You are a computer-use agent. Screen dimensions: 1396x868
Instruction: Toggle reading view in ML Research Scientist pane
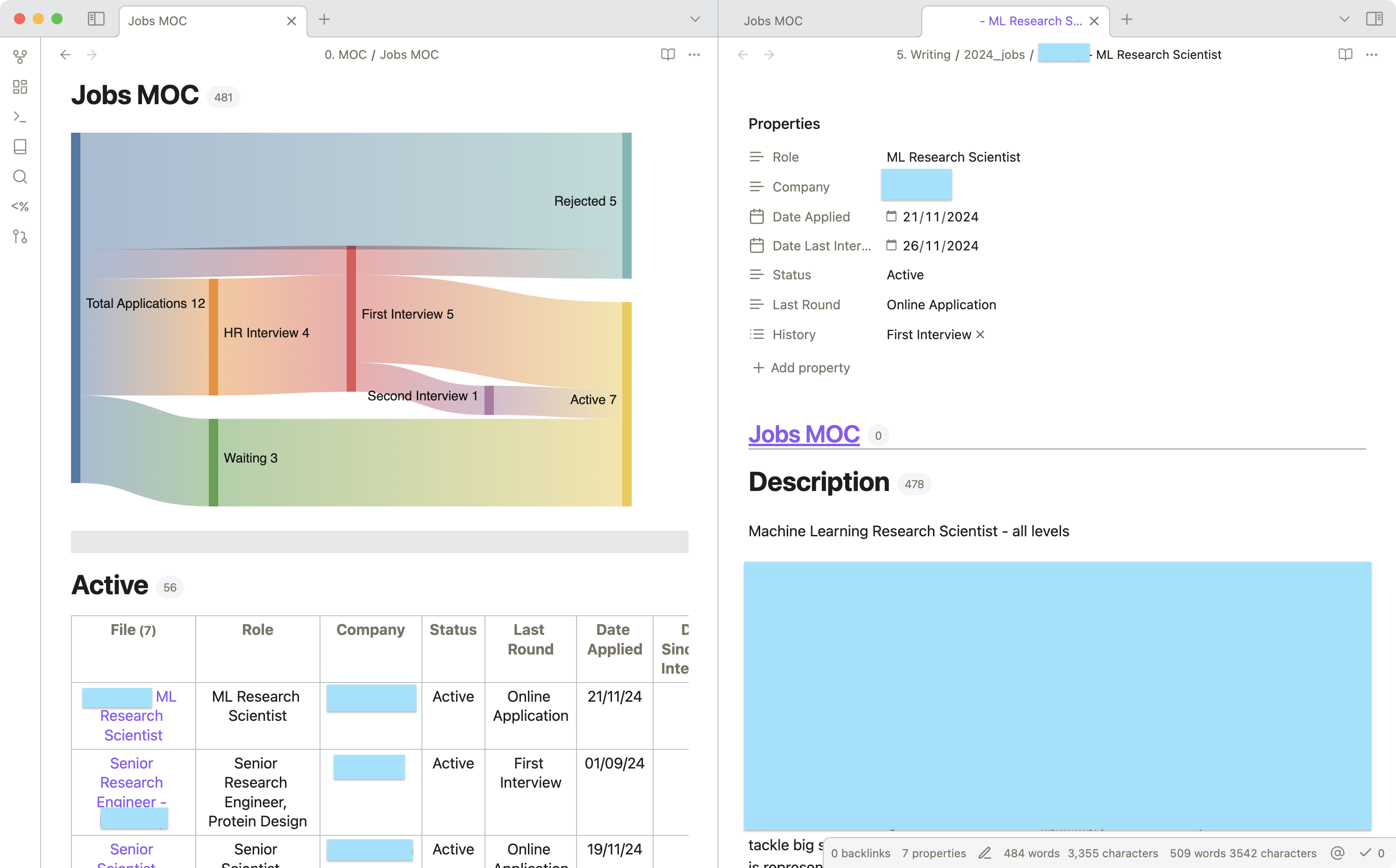click(x=1346, y=55)
